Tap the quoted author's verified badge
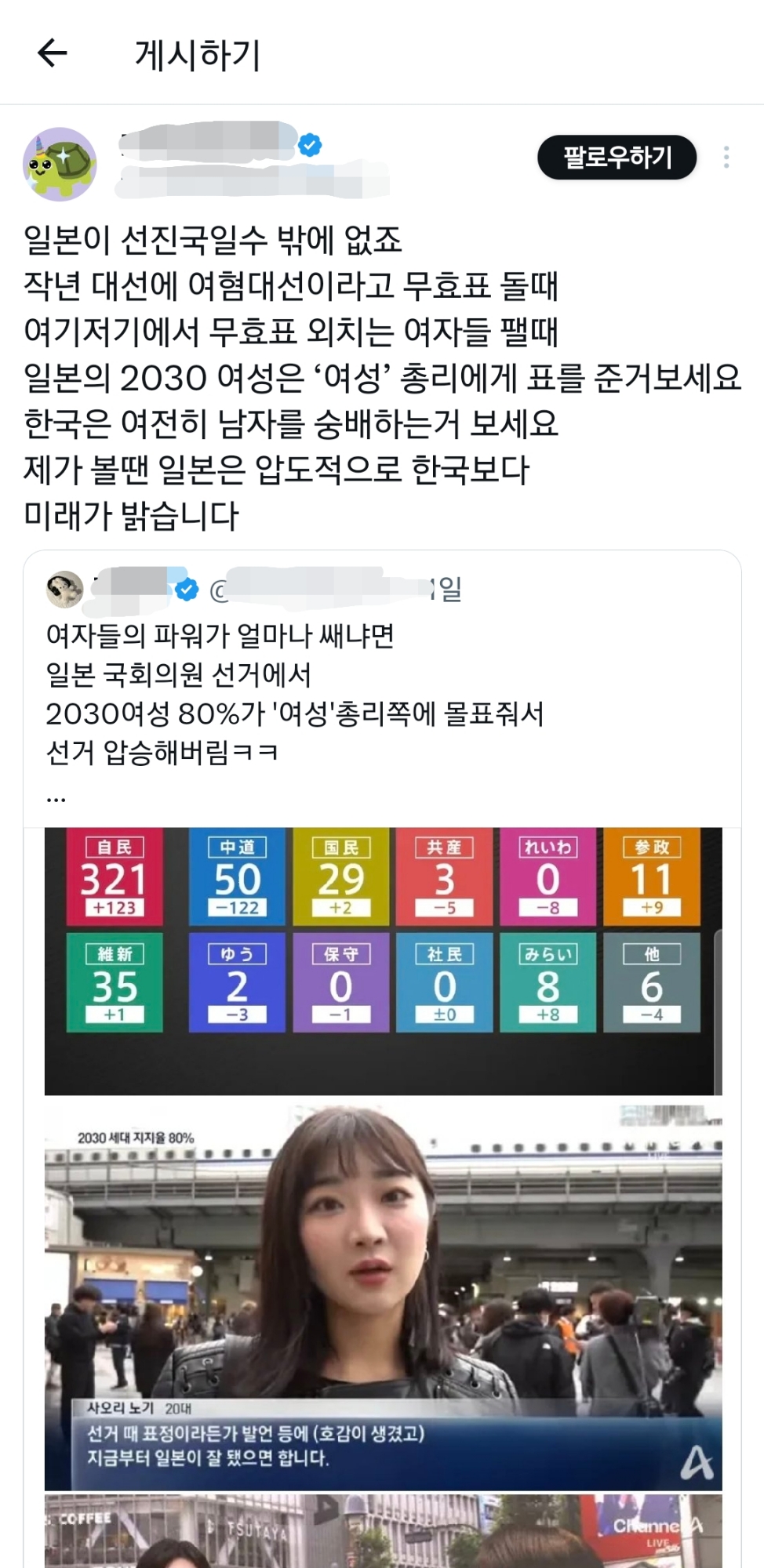Image resolution: width=764 pixels, height=1568 pixels. (187, 590)
